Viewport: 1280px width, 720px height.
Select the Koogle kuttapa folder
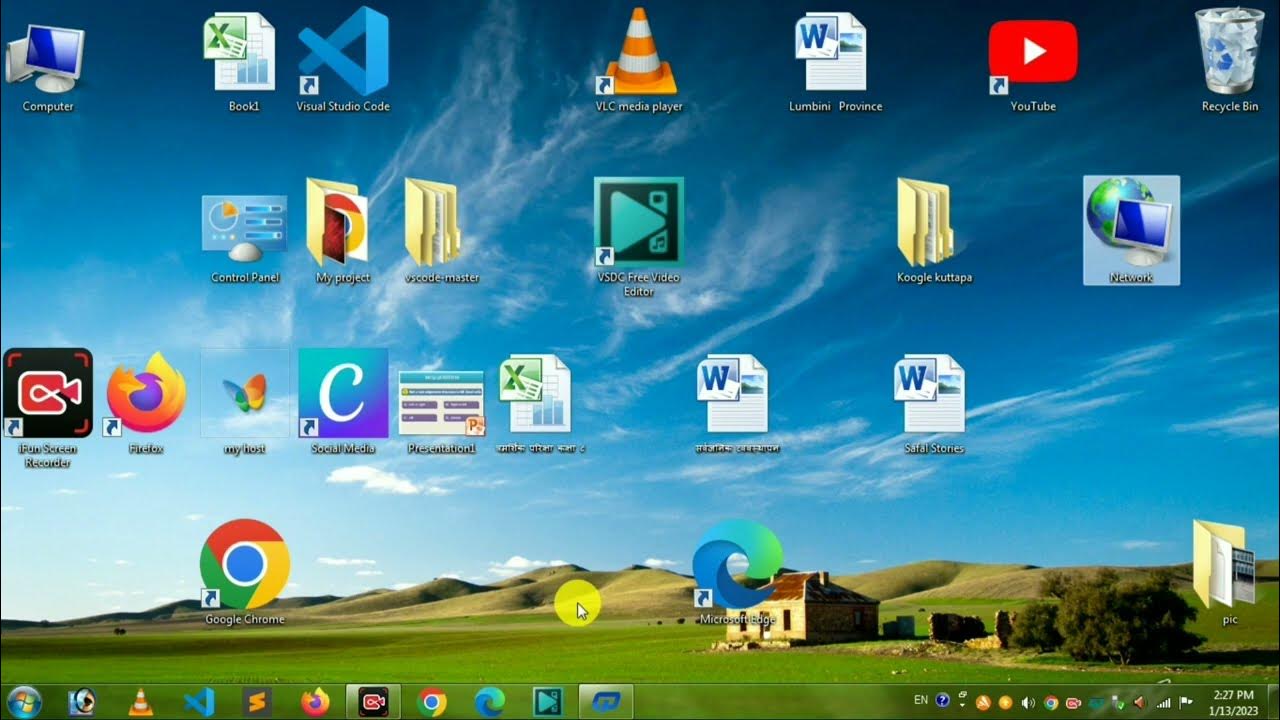[x=932, y=232]
